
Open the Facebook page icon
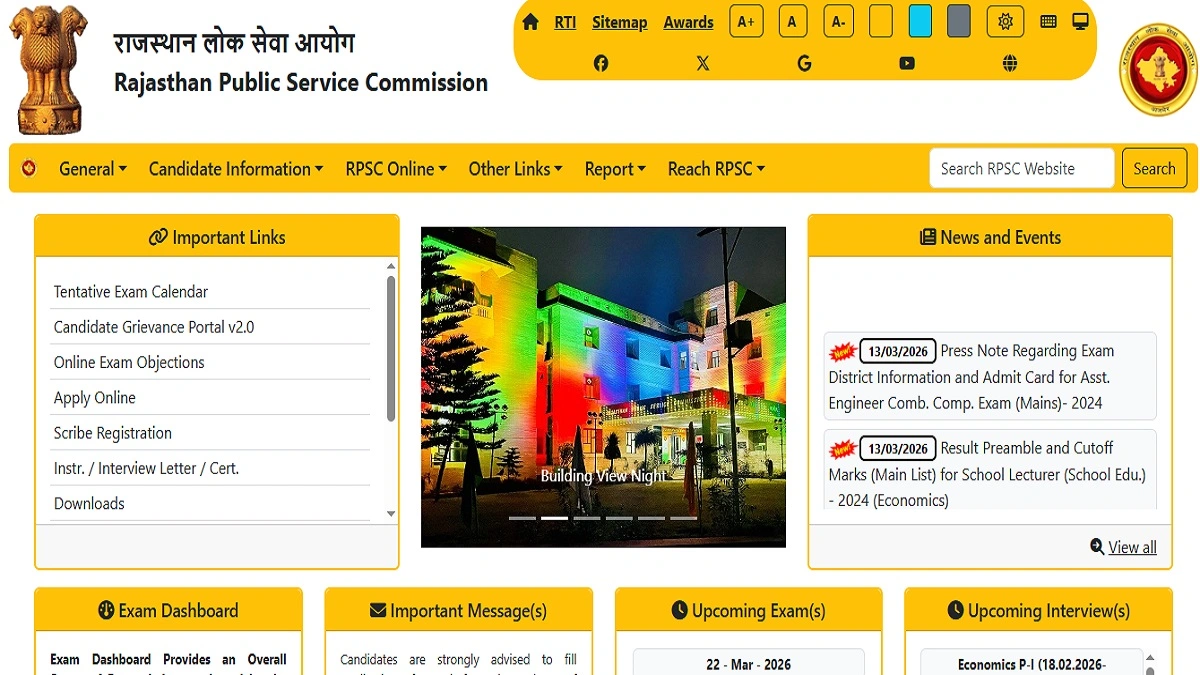click(x=601, y=62)
